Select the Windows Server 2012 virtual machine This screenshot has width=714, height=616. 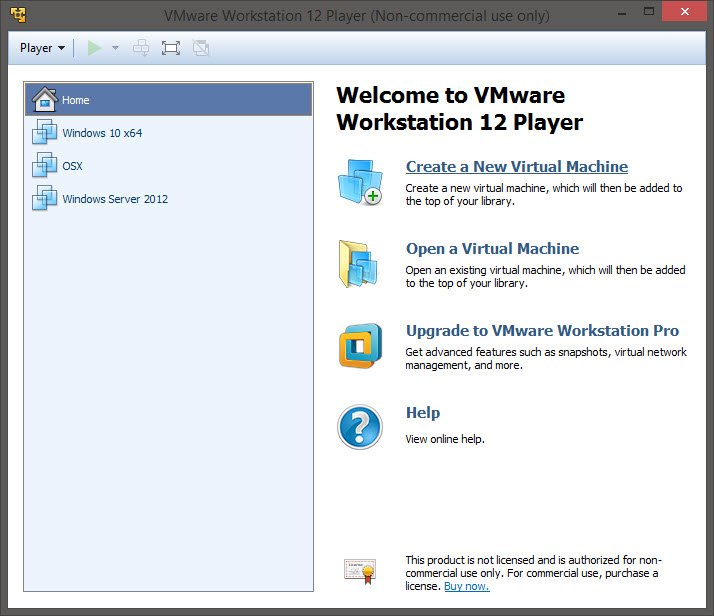(x=168, y=199)
